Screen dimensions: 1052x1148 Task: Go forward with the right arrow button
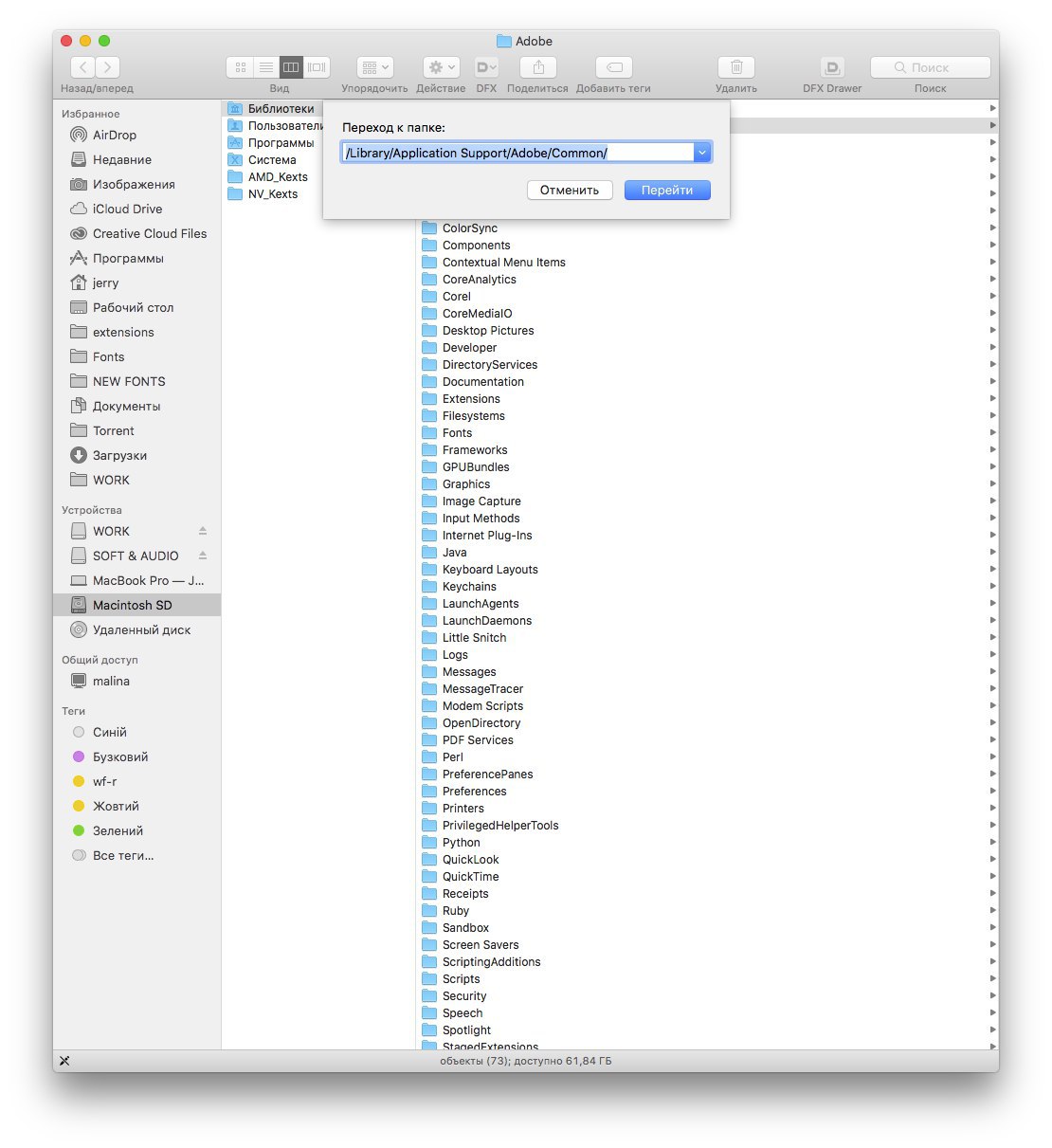(x=108, y=67)
